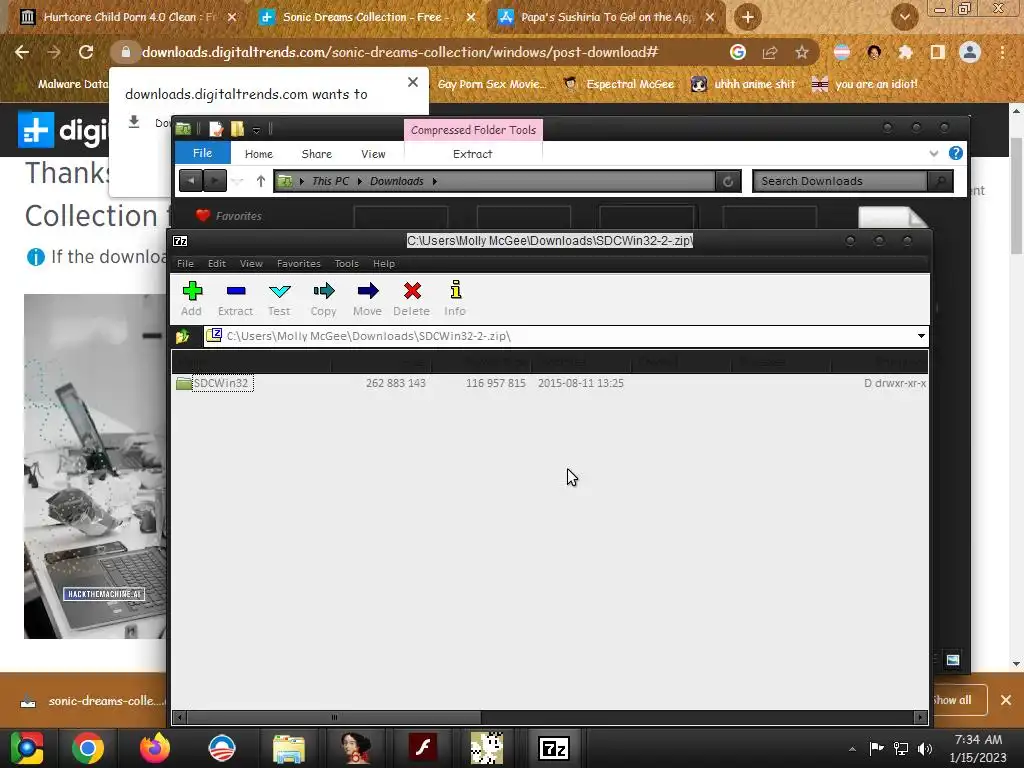Viewport: 1024px width, 768px height.
Task: Switch to the Home tab in Explorer
Action: [259, 154]
